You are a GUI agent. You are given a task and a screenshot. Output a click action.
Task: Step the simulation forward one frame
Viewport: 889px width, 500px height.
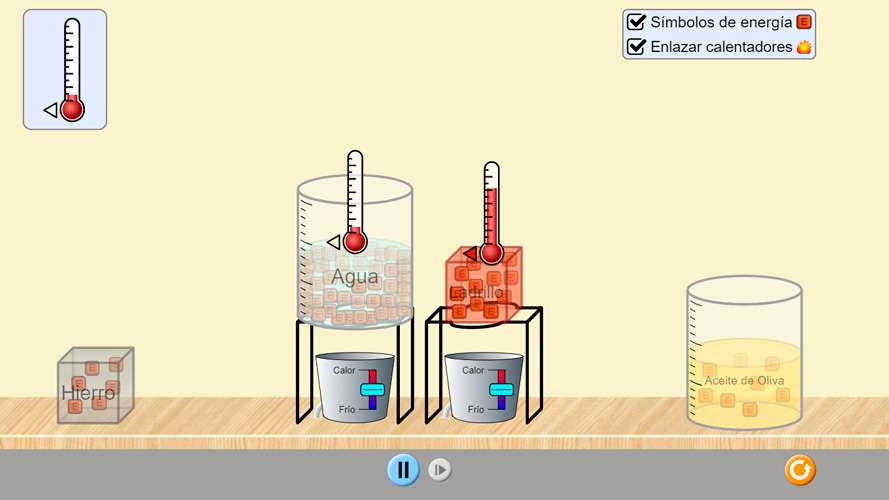[x=439, y=470]
